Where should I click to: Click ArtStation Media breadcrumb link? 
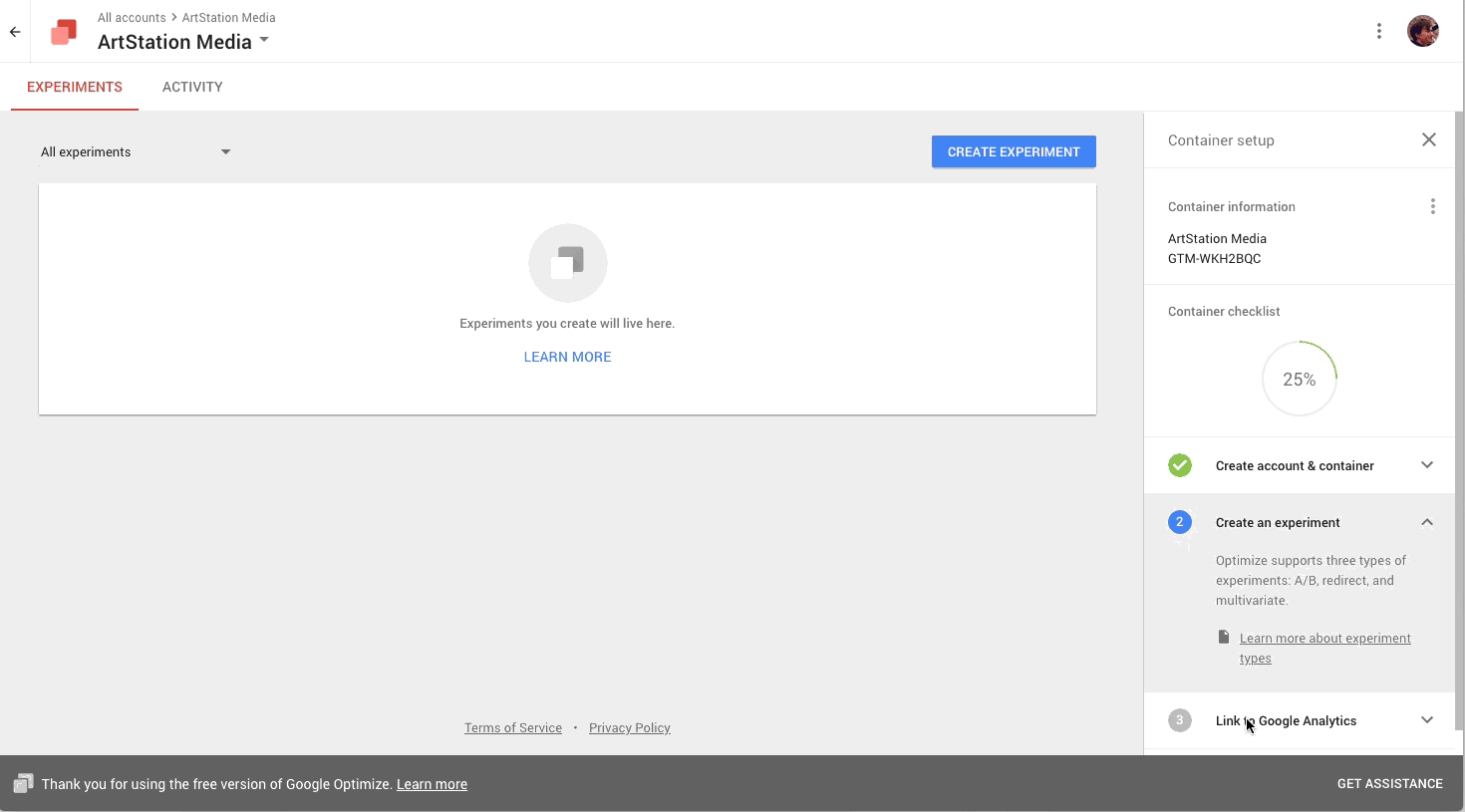pyautogui.click(x=228, y=18)
